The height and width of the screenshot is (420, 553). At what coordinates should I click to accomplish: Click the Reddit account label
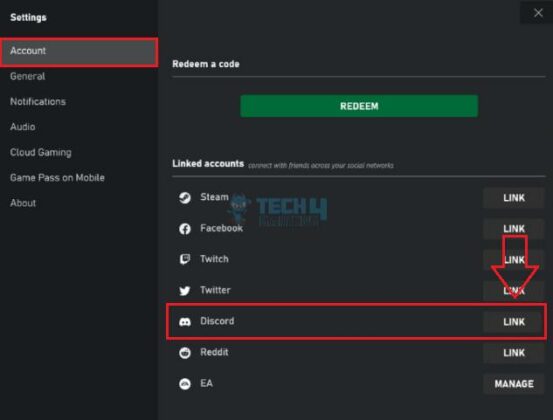coord(214,352)
